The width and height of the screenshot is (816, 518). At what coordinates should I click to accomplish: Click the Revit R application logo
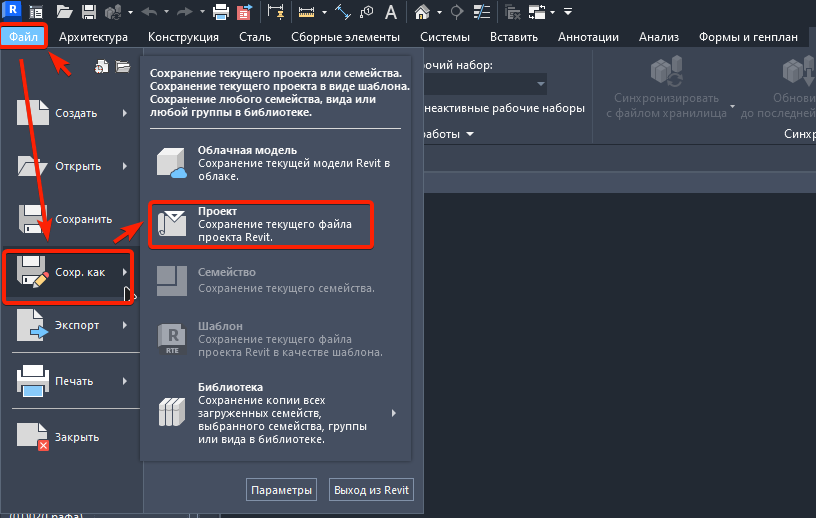point(11,10)
